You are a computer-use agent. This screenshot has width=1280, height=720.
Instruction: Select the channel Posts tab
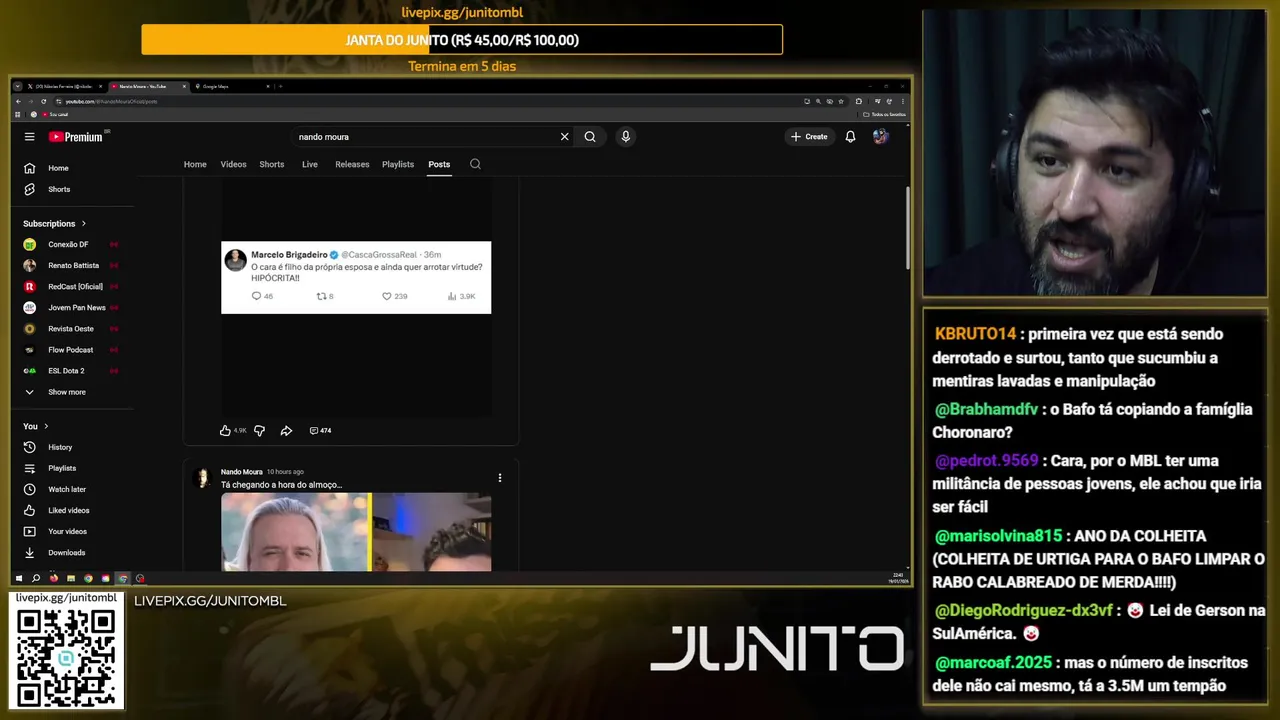point(439,164)
